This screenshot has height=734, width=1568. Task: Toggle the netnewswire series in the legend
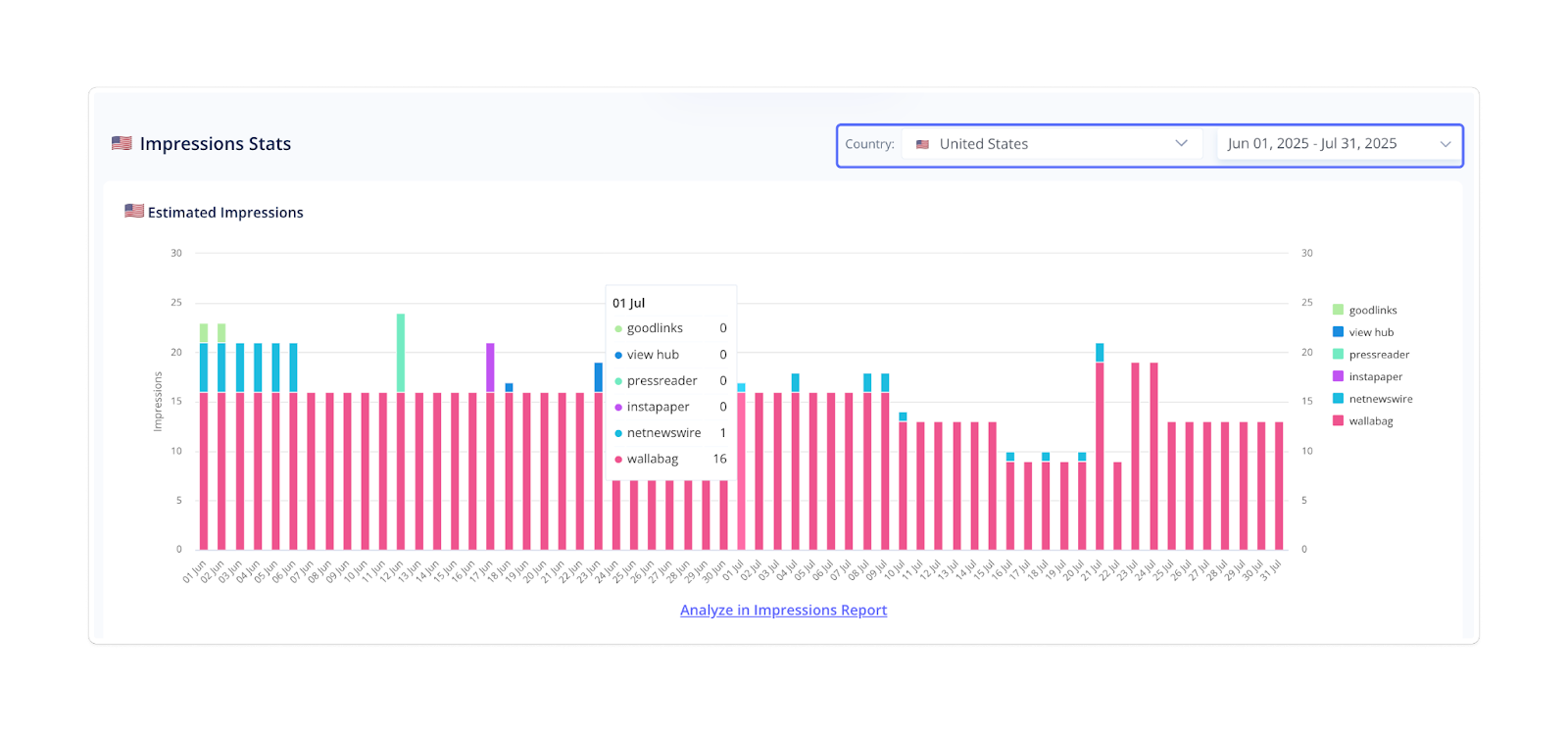(1372, 399)
